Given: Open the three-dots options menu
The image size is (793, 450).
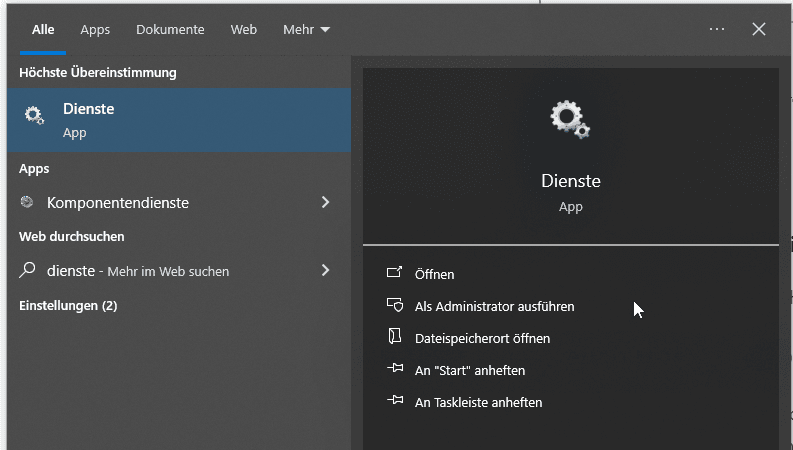Looking at the screenshot, I should 716,29.
